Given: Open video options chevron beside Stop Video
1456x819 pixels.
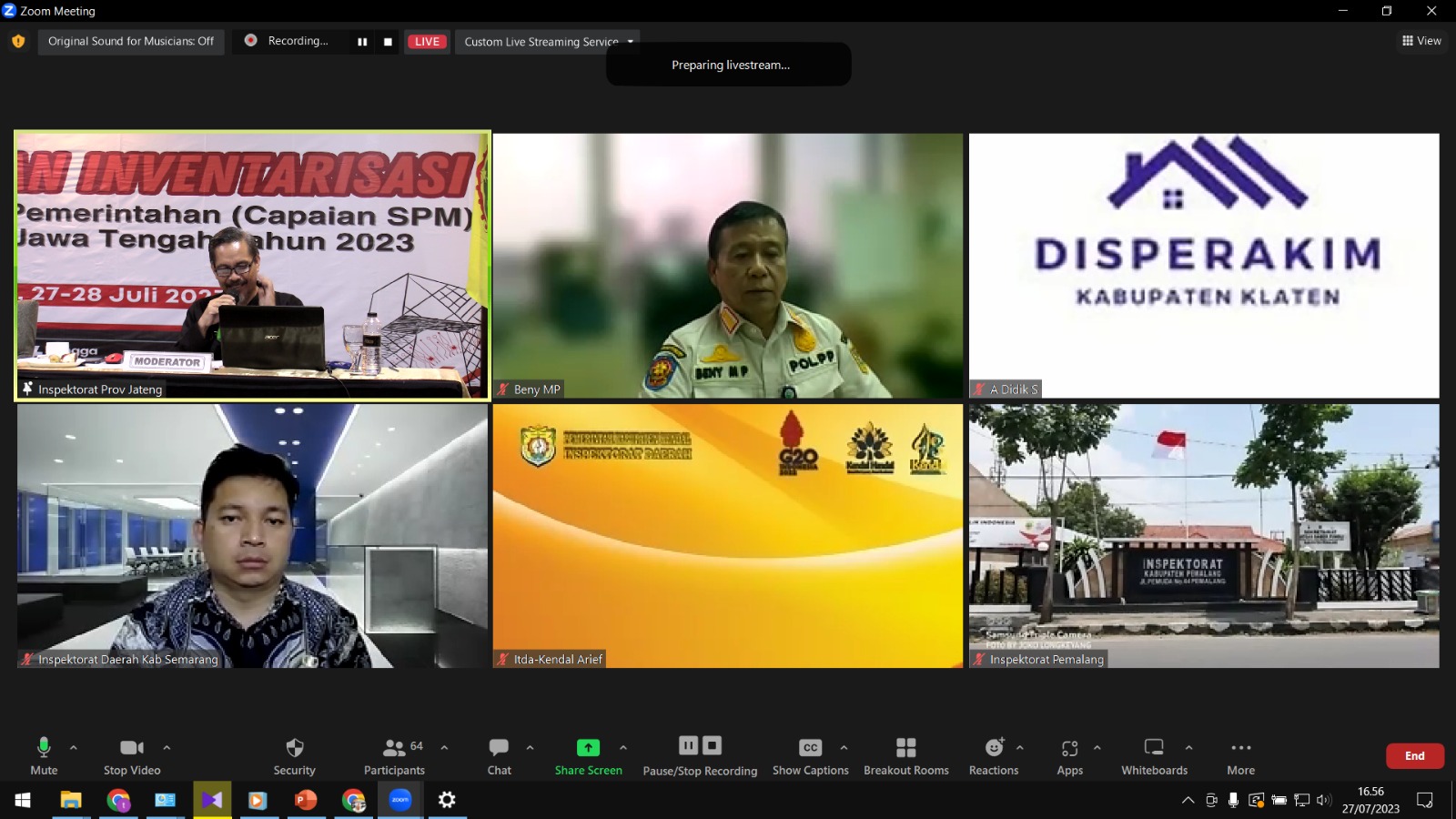Looking at the screenshot, I should tap(167, 748).
